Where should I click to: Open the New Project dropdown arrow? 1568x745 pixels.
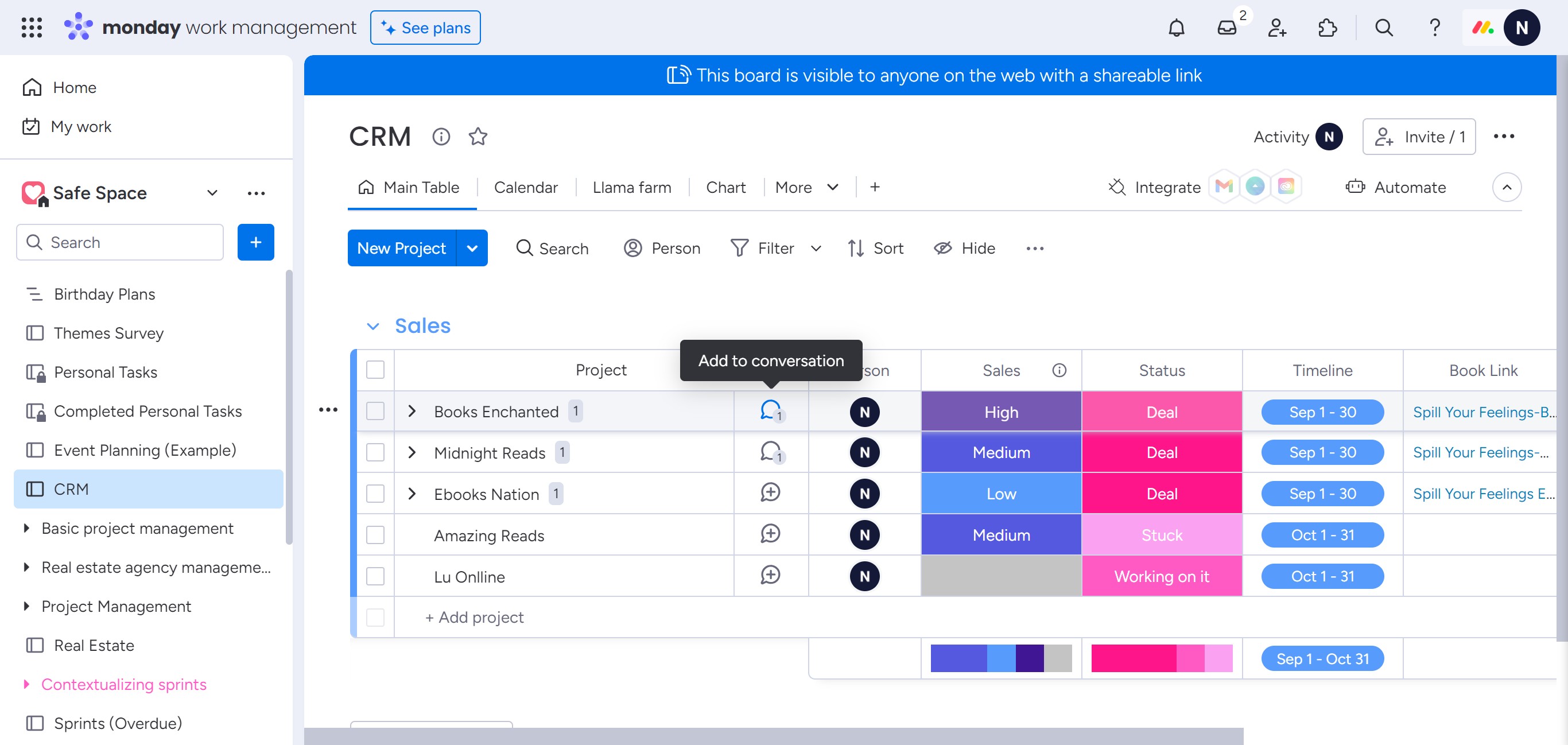coord(472,249)
